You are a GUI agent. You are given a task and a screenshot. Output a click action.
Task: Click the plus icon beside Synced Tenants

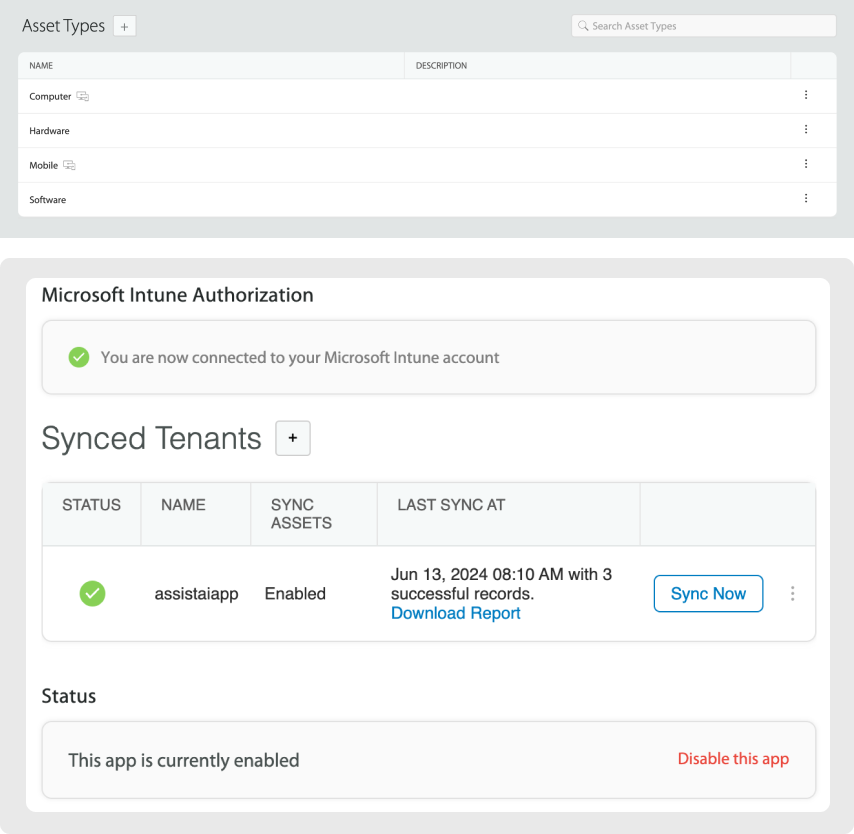[292, 437]
